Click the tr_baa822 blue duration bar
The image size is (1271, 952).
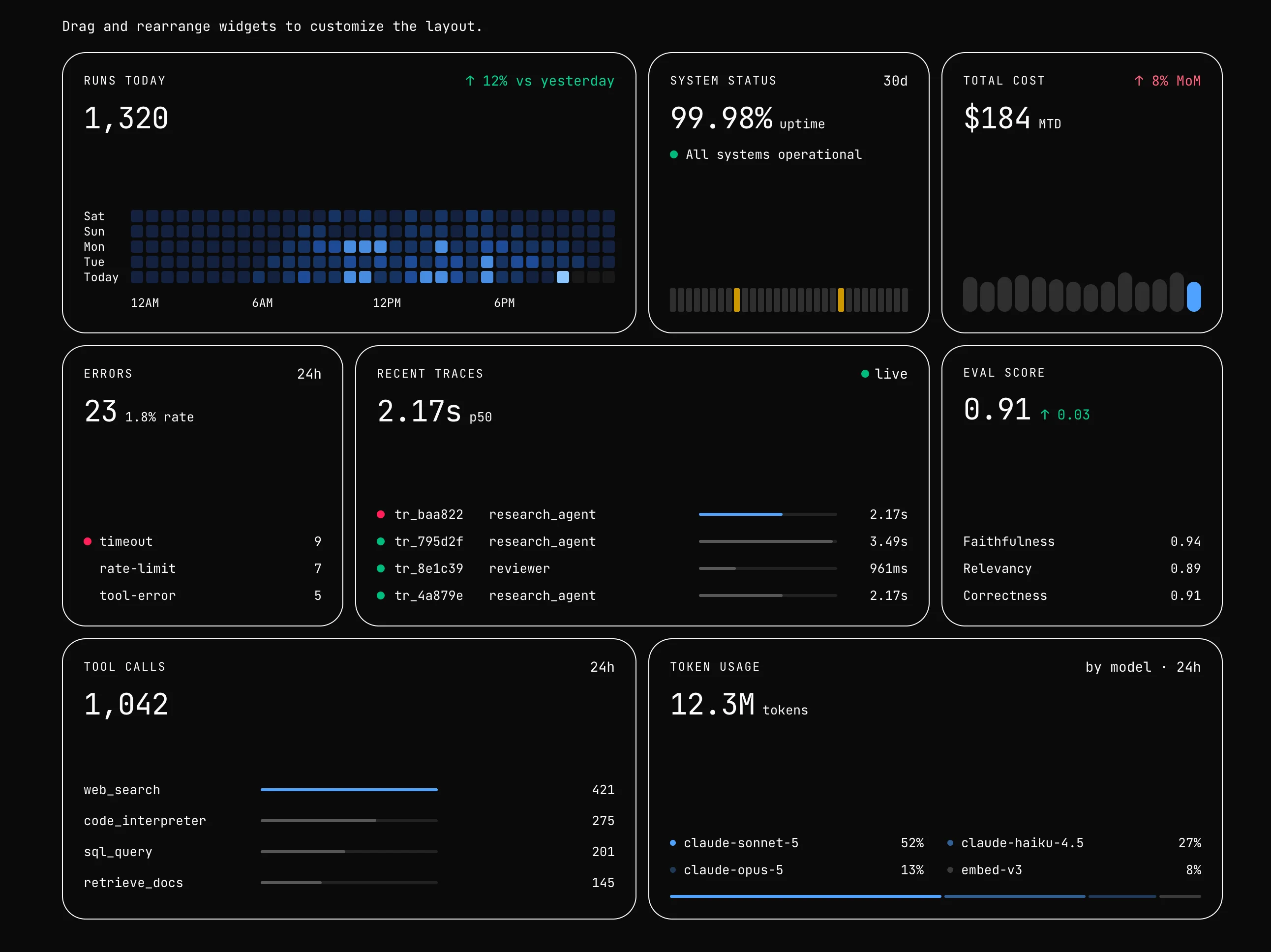click(740, 514)
